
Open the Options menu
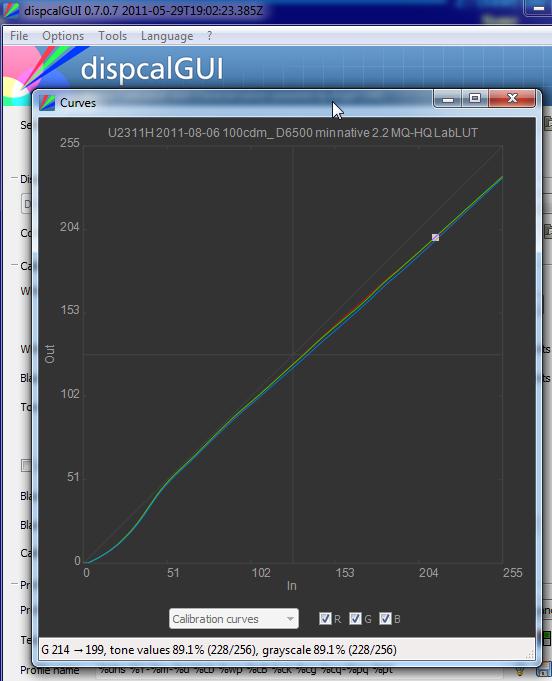click(x=63, y=36)
